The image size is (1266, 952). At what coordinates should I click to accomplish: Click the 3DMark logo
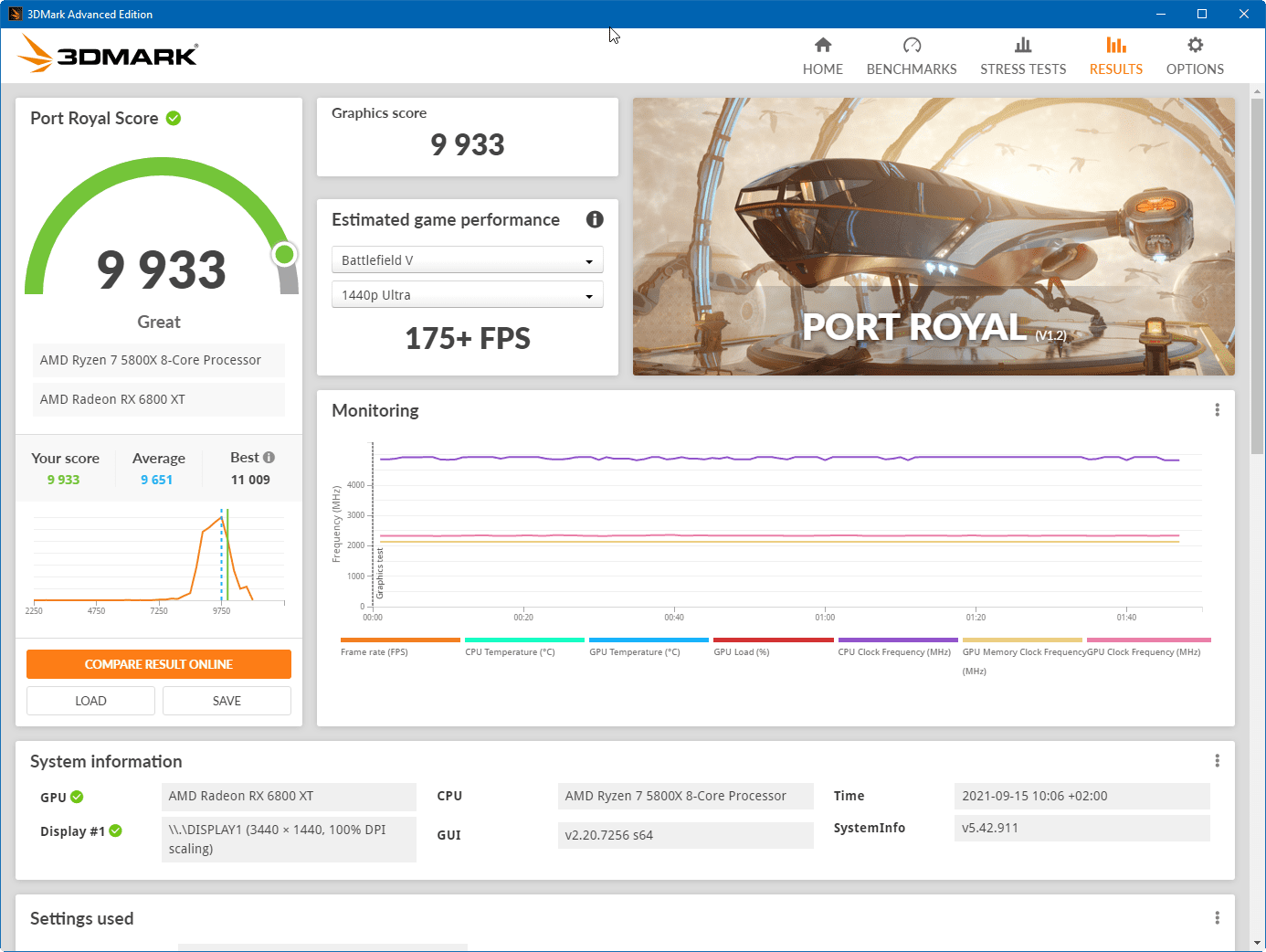108,54
